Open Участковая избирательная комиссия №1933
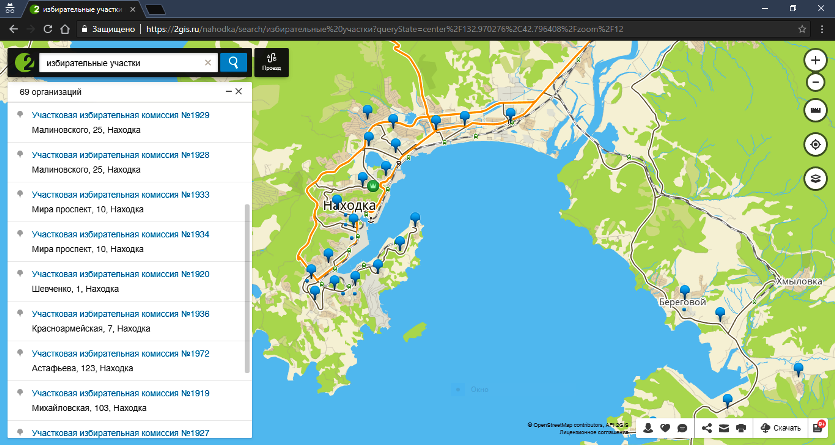This screenshot has height=445, width=835. [120, 194]
